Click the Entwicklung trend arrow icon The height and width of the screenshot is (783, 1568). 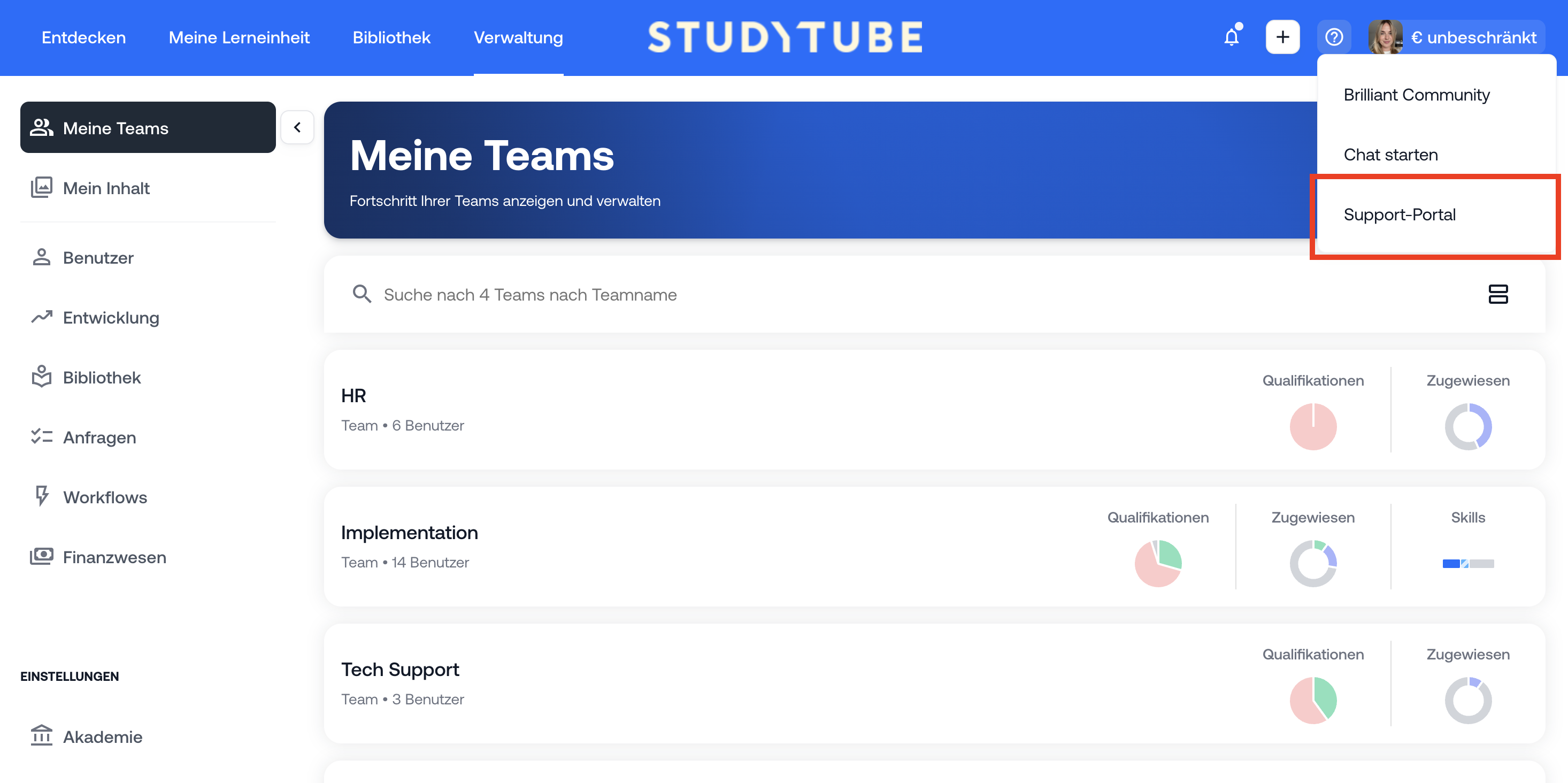41,317
